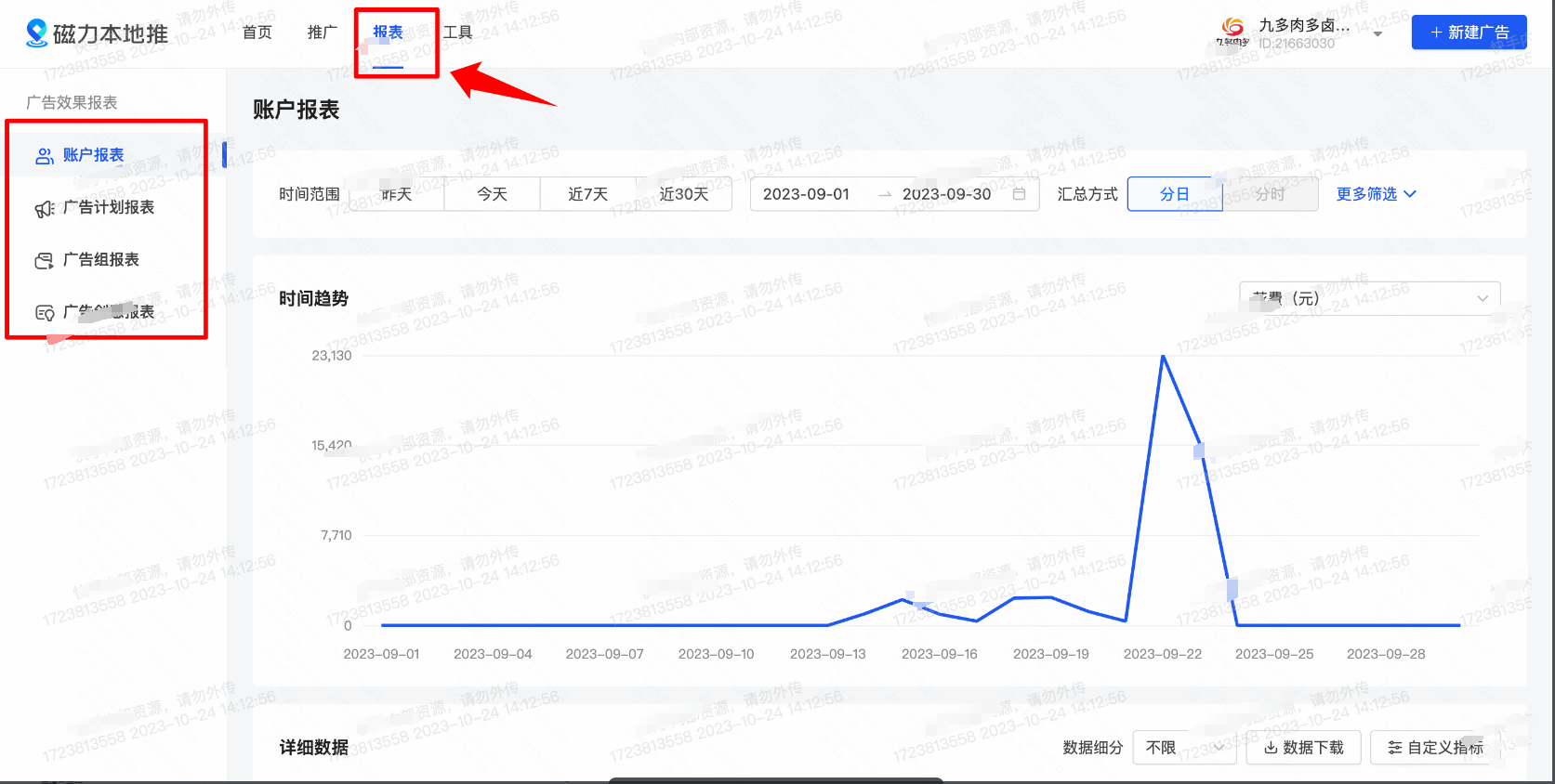Click the start date field 2023-09-01

pos(806,194)
